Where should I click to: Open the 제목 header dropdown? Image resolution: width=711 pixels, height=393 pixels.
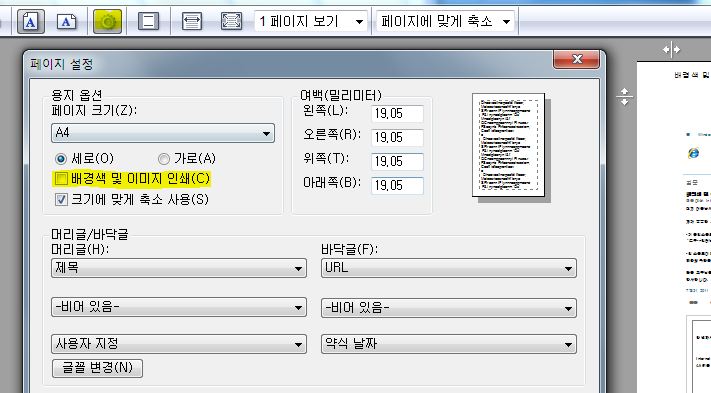click(x=179, y=268)
